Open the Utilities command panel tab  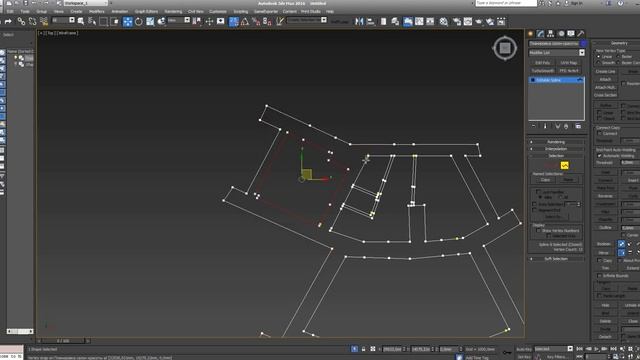click(x=580, y=33)
